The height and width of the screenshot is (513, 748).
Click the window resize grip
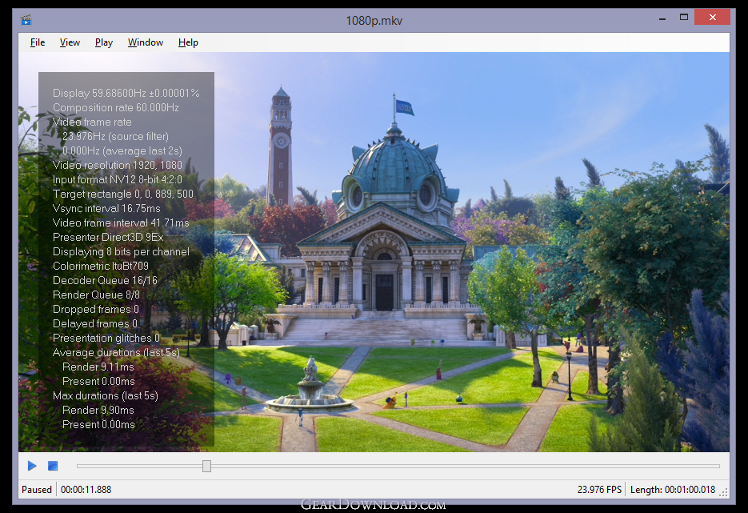click(x=724, y=492)
